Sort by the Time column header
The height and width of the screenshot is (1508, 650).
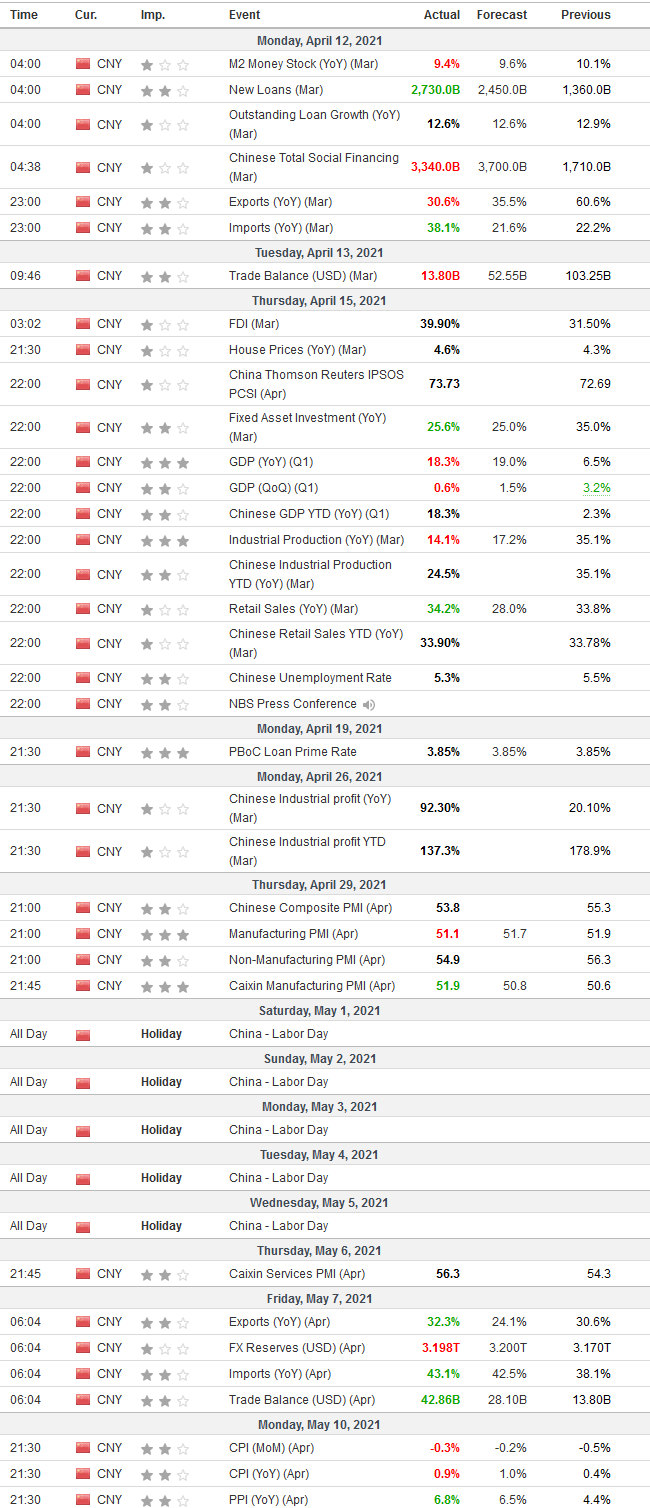(x=24, y=15)
